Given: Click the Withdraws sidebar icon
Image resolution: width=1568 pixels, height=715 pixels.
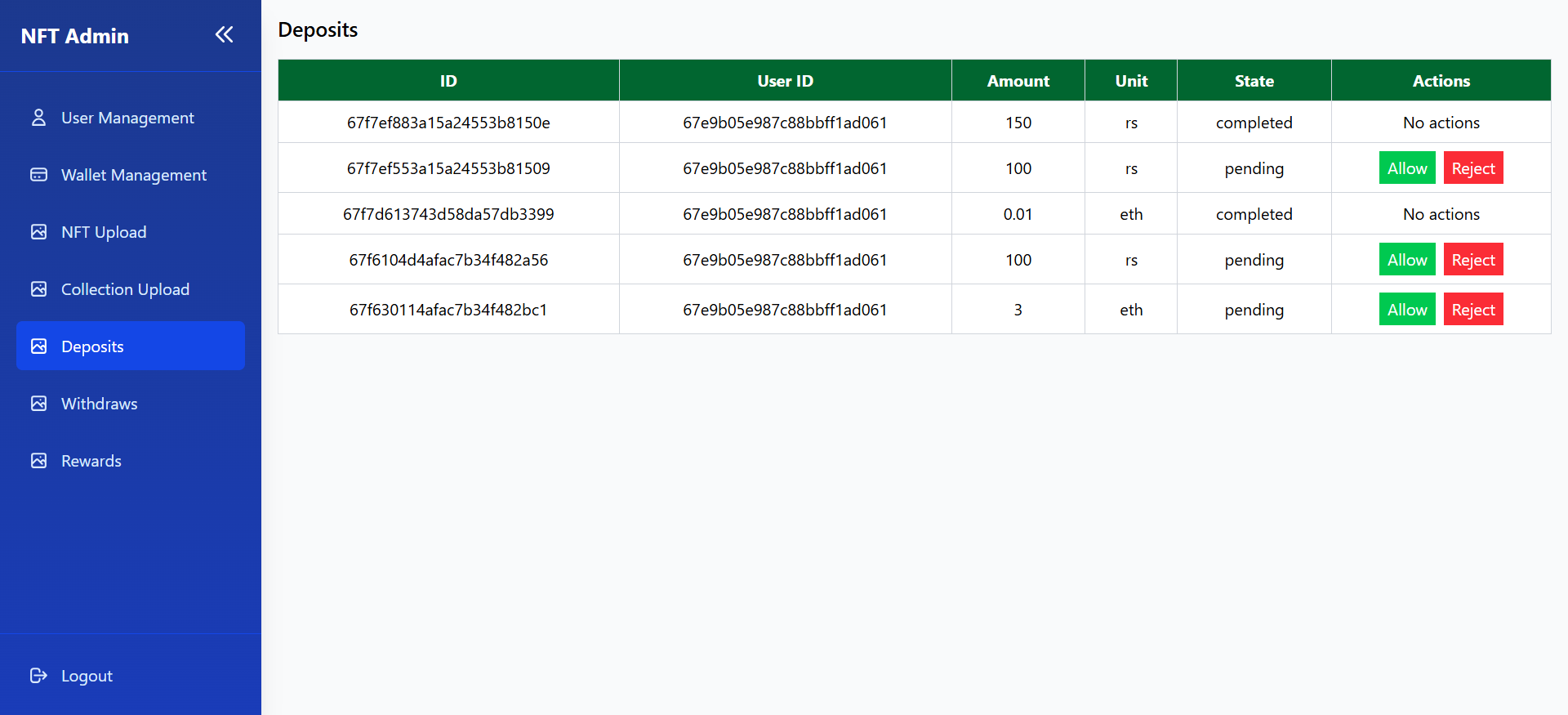Looking at the screenshot, I should click(38, 404).
